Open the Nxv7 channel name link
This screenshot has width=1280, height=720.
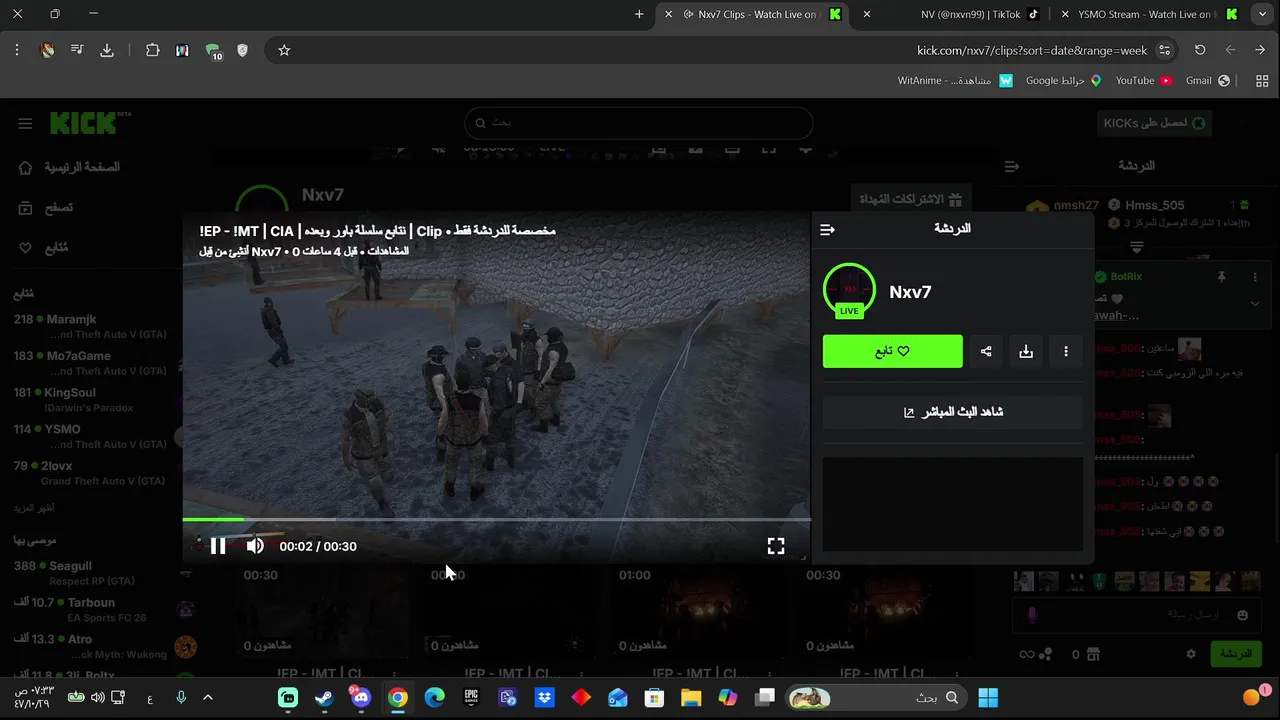point(910,292)
